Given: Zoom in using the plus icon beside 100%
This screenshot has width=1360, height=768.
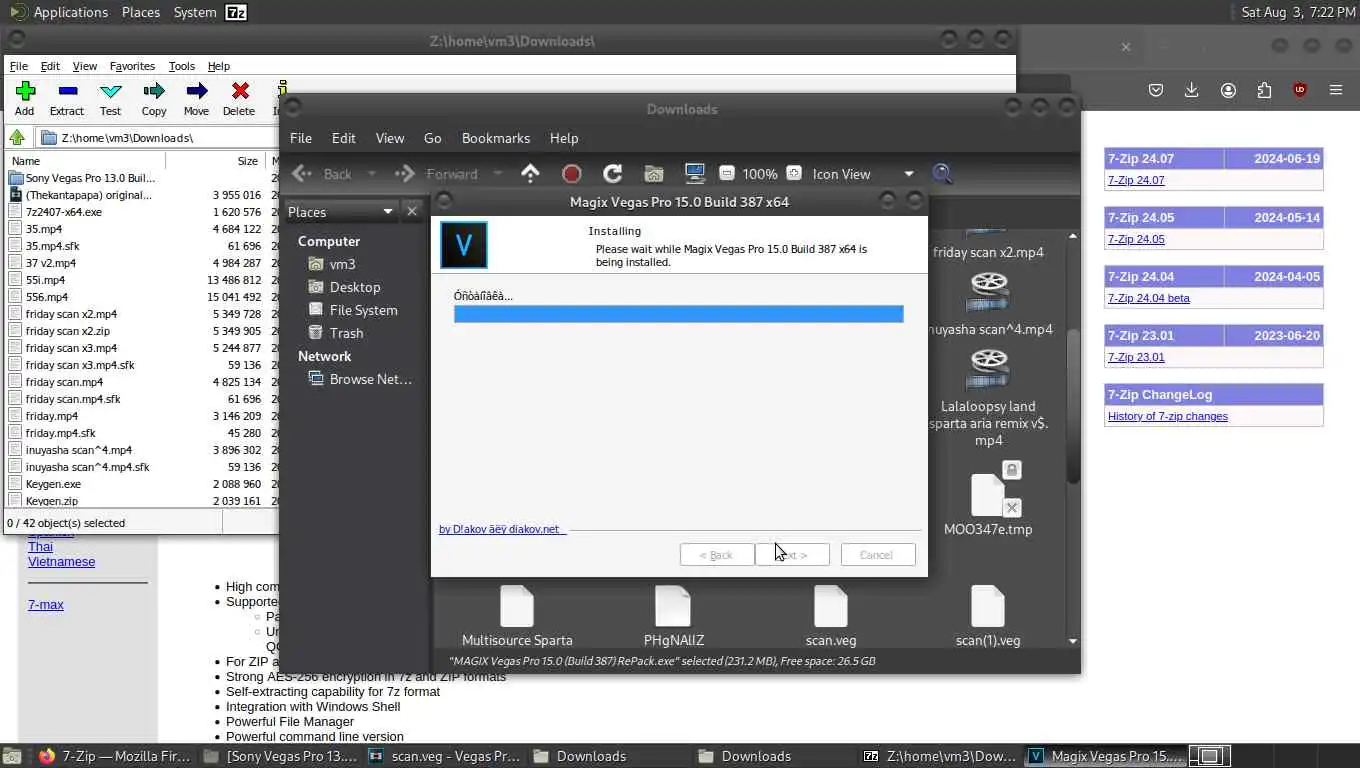Looking at the screenshot, I should coord(794,174).
